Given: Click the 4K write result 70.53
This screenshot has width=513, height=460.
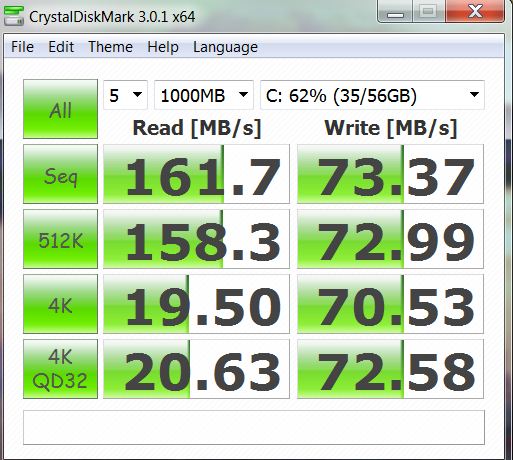Looking at the screenshot, I should (390, 304).
